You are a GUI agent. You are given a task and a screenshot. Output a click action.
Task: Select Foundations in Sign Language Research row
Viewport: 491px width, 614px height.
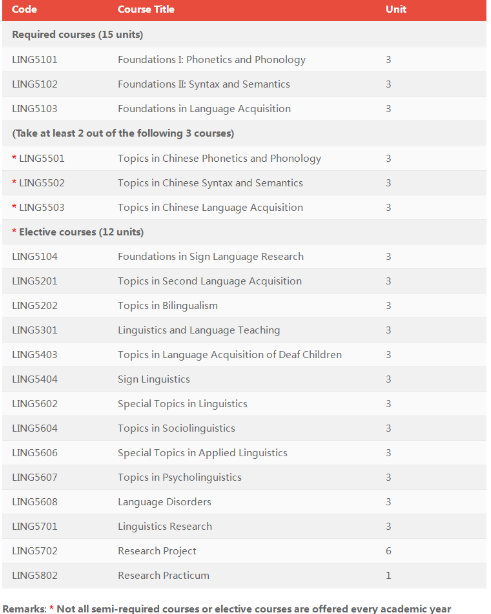tap(244, 257)
